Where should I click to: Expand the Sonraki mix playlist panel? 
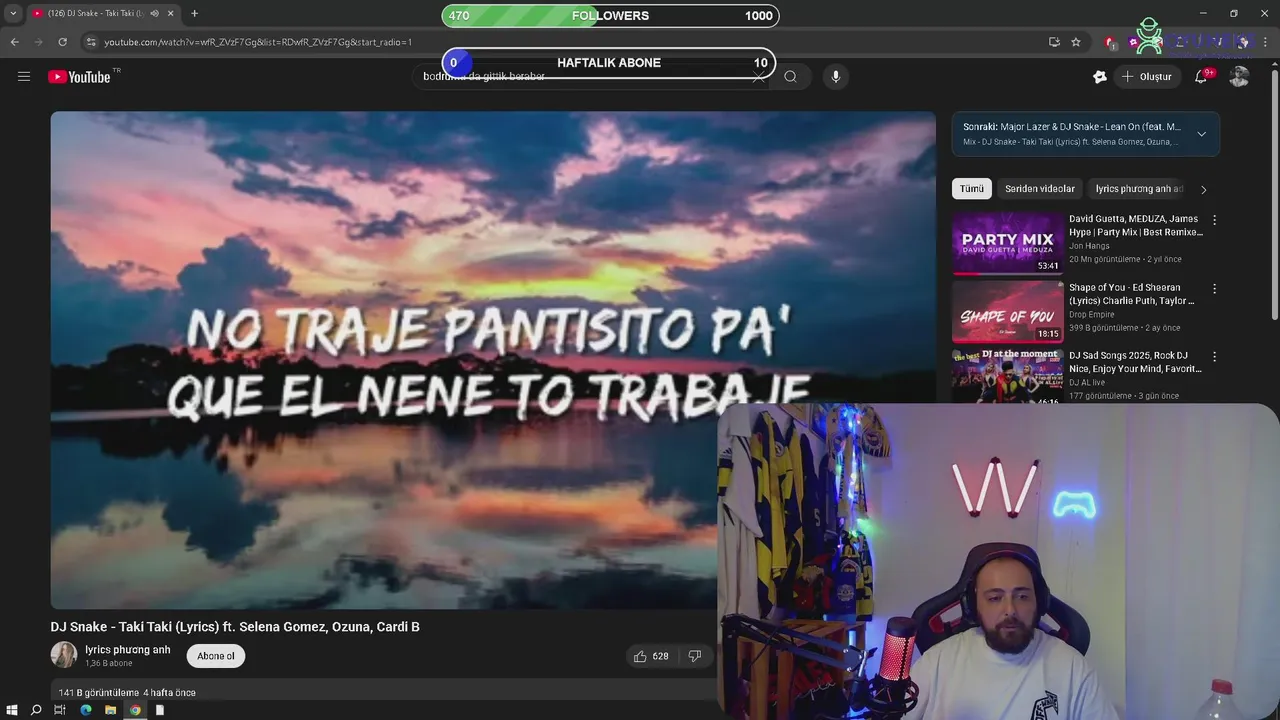[x=1201, y=134]
